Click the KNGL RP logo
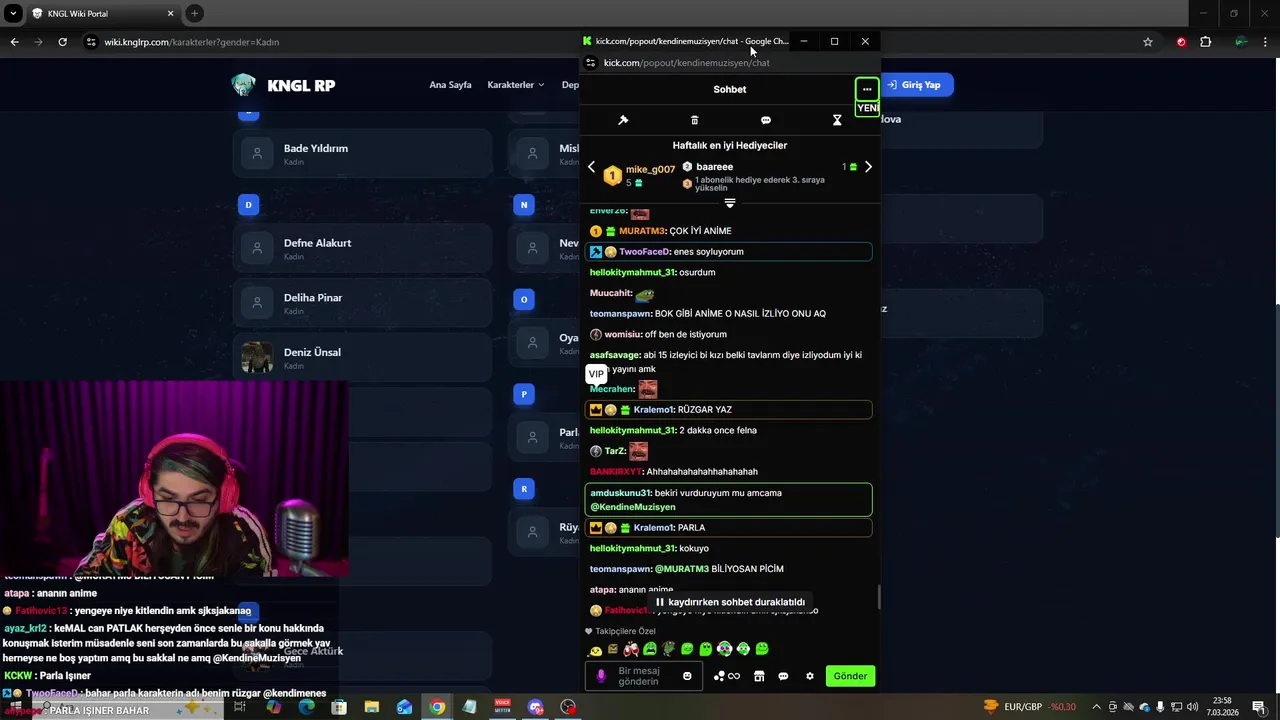The width and height of the screenshot is (1280, 720). [284, 85]
